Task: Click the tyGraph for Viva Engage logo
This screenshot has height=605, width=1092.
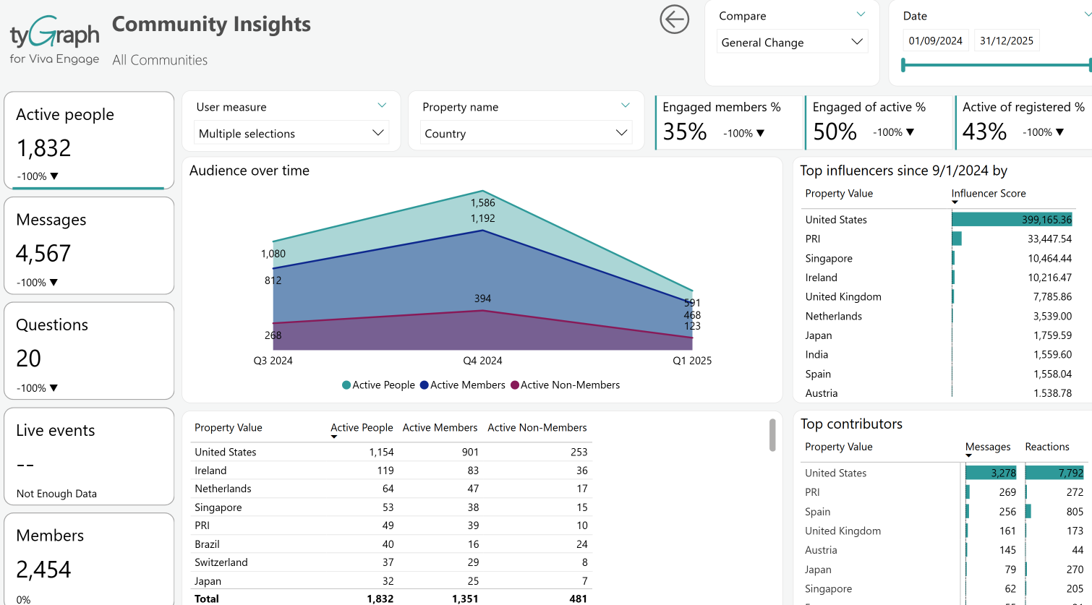Action: point(54,40)
